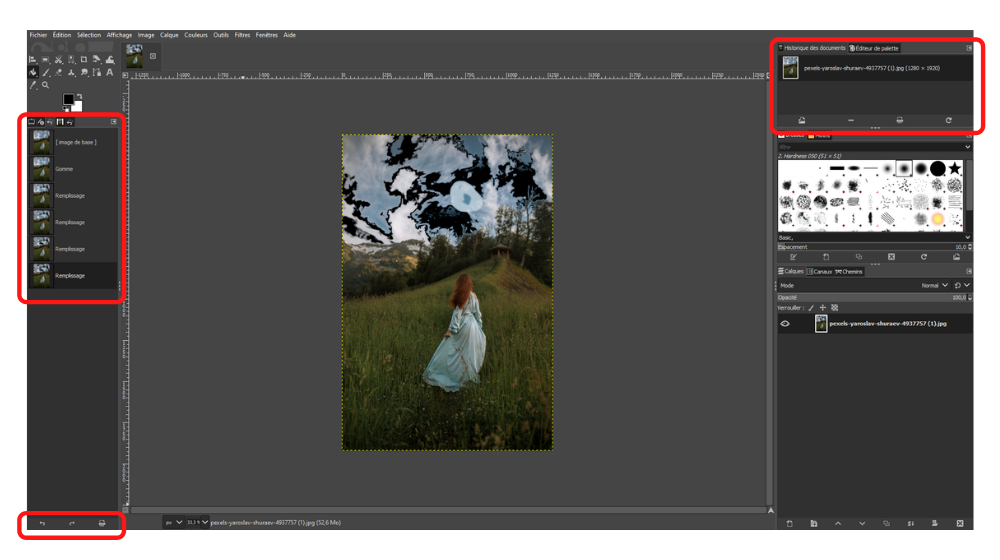Select the Rectangle selection tool
Image resolution: width=1000 pixels, height=560 pixels.
(45, 59)
